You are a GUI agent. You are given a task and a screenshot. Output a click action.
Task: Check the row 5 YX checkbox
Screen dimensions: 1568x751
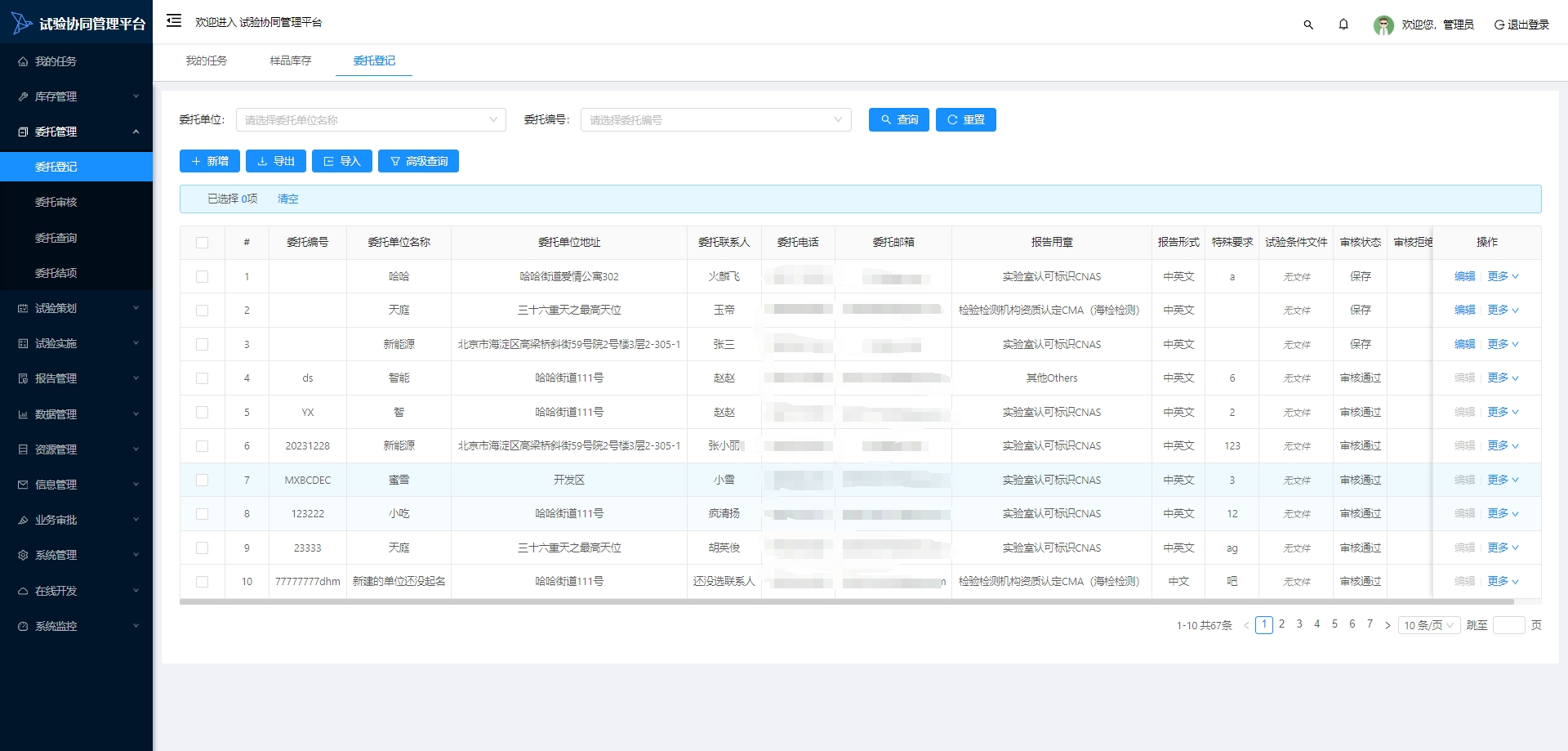(x=202, y=413)
